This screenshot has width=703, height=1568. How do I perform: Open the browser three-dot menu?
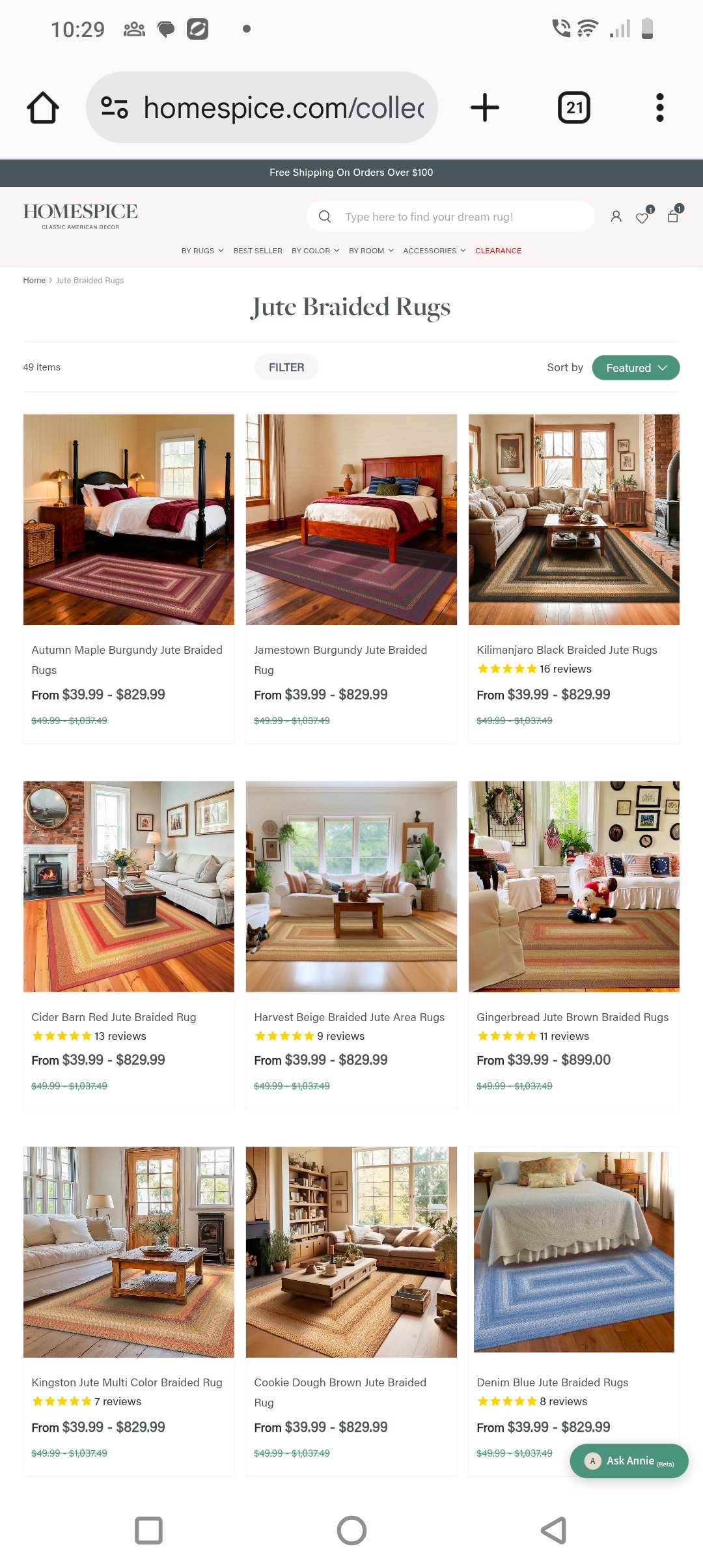click(x=660, y=107)
